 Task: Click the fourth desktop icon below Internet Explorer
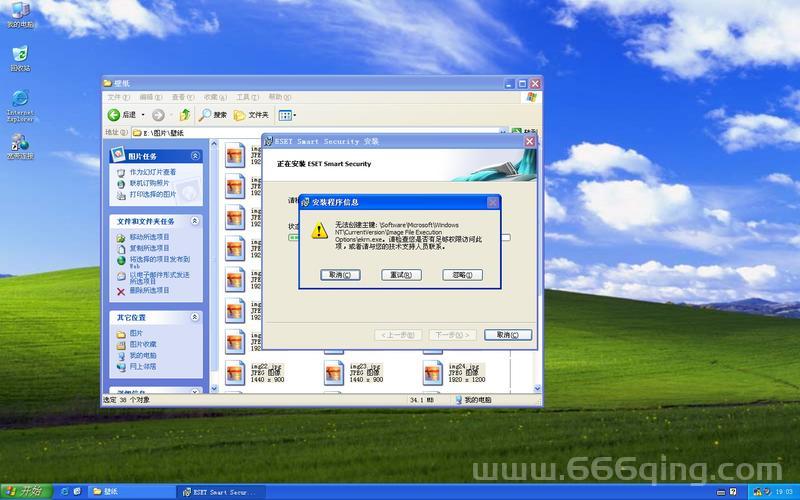point(20,146)
